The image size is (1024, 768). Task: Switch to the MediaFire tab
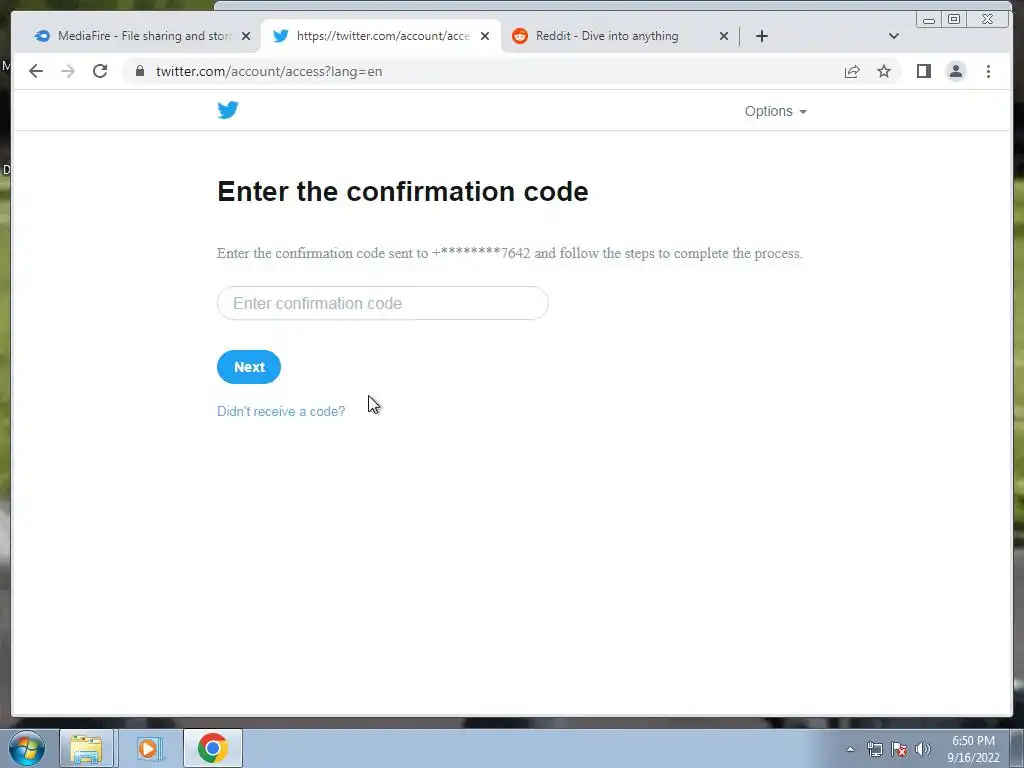(142, 36)
